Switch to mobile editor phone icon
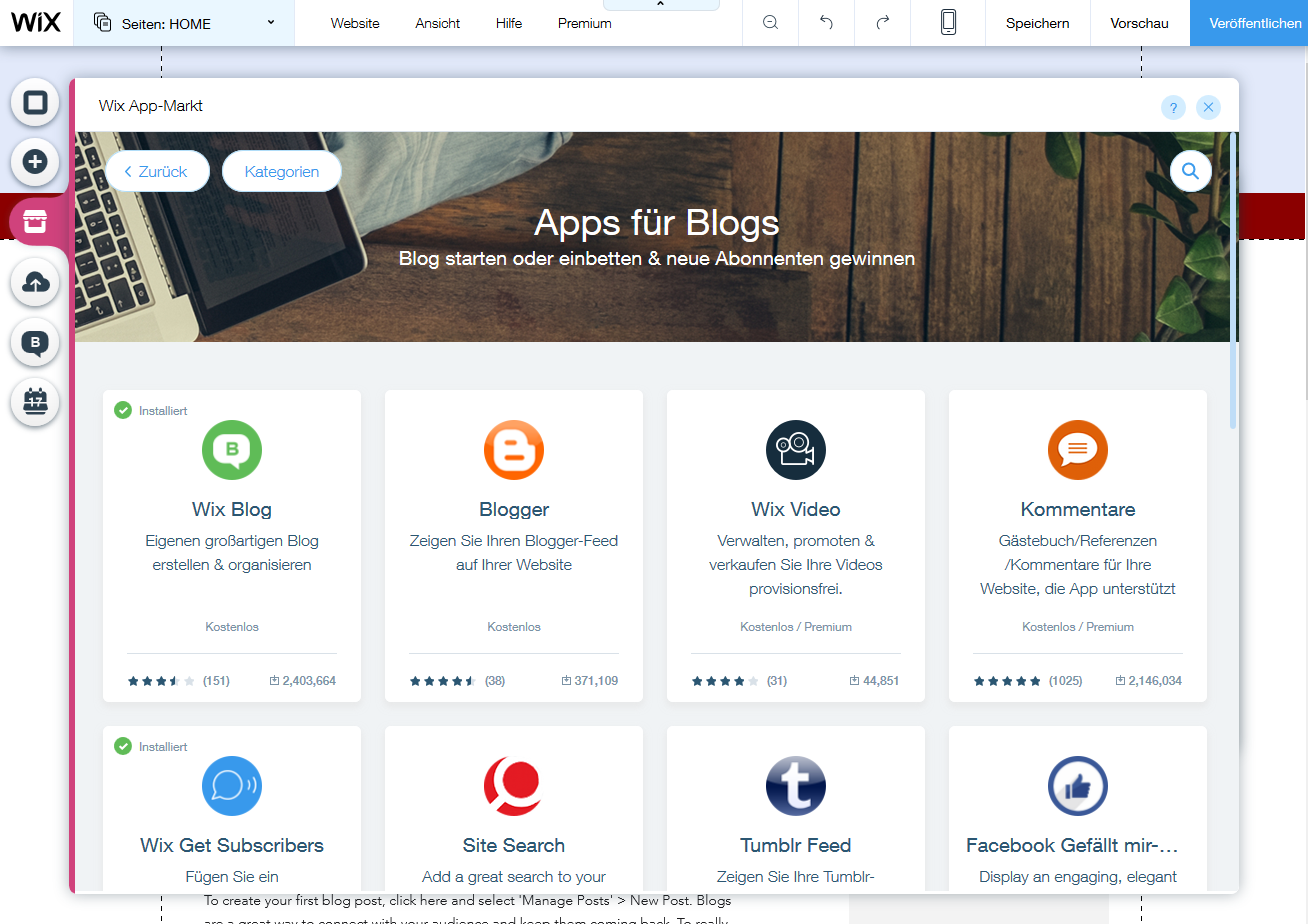The image size is (1308, 924). [x=948, y=23]
